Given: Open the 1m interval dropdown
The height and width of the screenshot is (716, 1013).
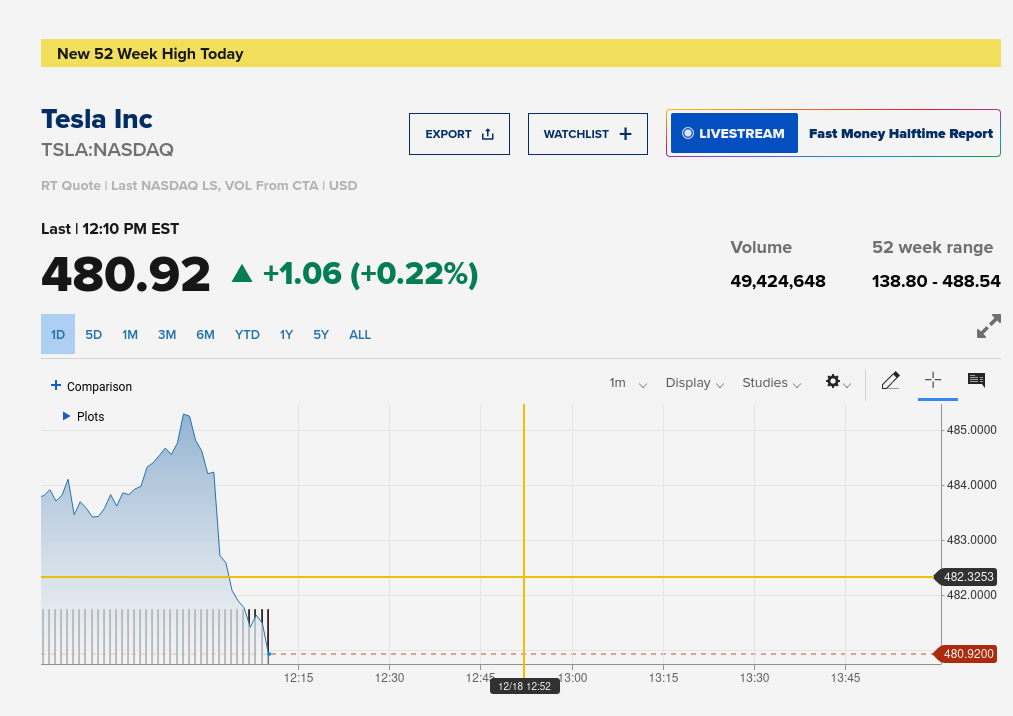Looking at the screenshot, I should tap(628, 383).
